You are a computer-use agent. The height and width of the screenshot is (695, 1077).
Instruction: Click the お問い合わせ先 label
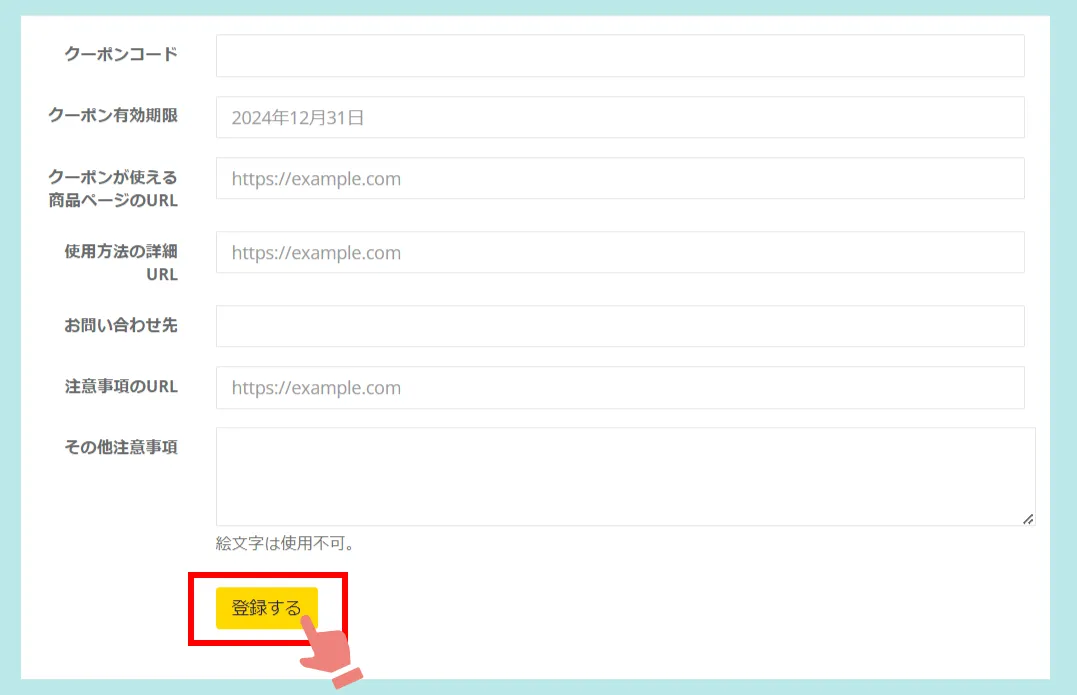click(x=121, y=325)
